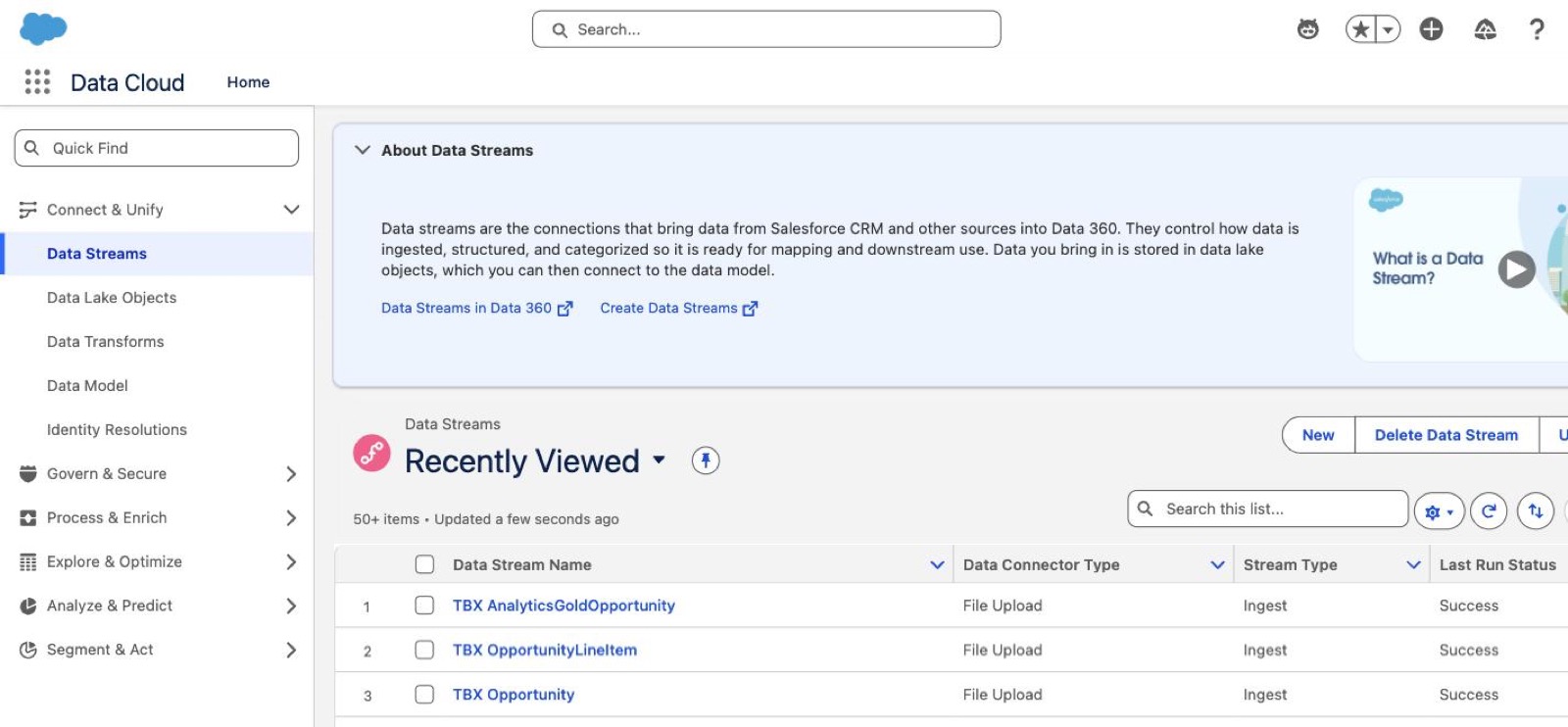This screenshot has width=1568, height=727.
Task: Click the Delete Data Stream button
Action: click(1446, 435)
